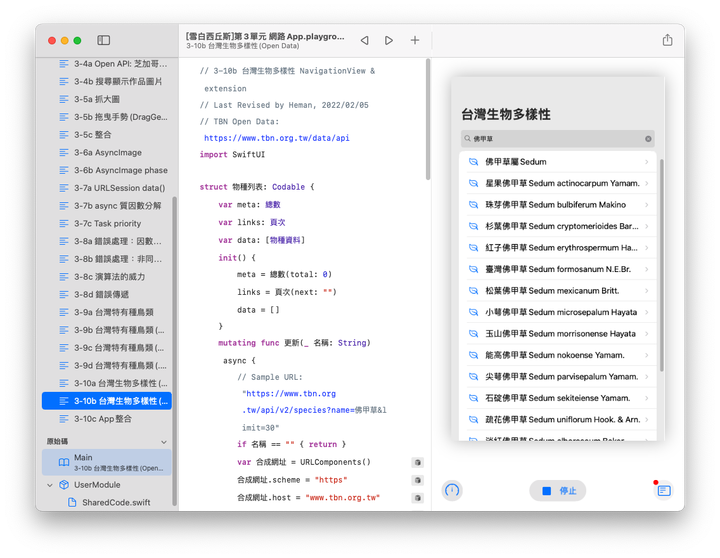Open 星果佛甲草 Sedum actinocarpum row
The height and width of the screenshot is (558, 720).
558,183
